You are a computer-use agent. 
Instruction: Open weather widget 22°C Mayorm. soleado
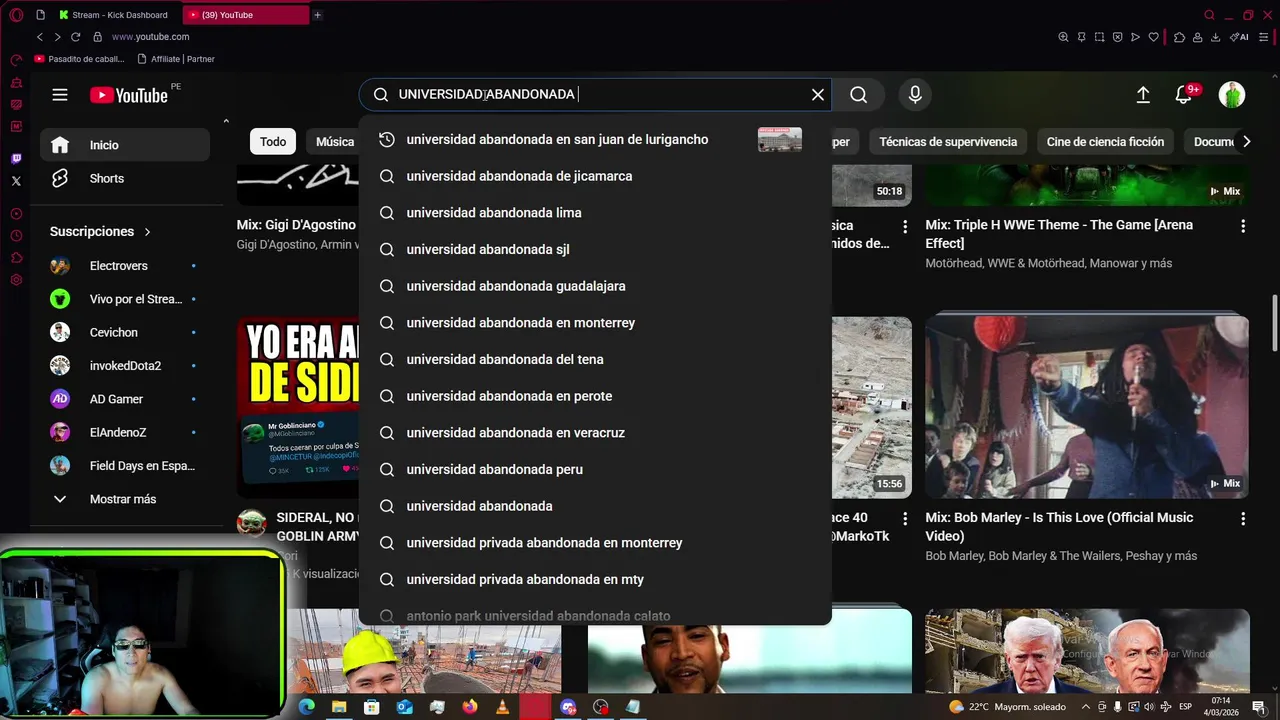coord(1009,707)
